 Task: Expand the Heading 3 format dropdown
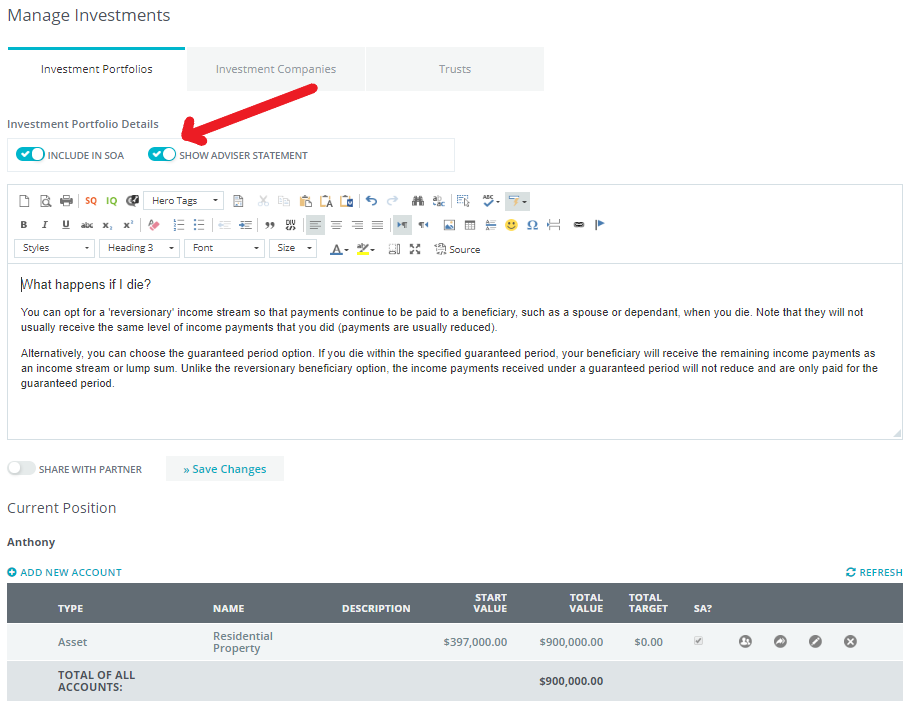tap(141, 248)
